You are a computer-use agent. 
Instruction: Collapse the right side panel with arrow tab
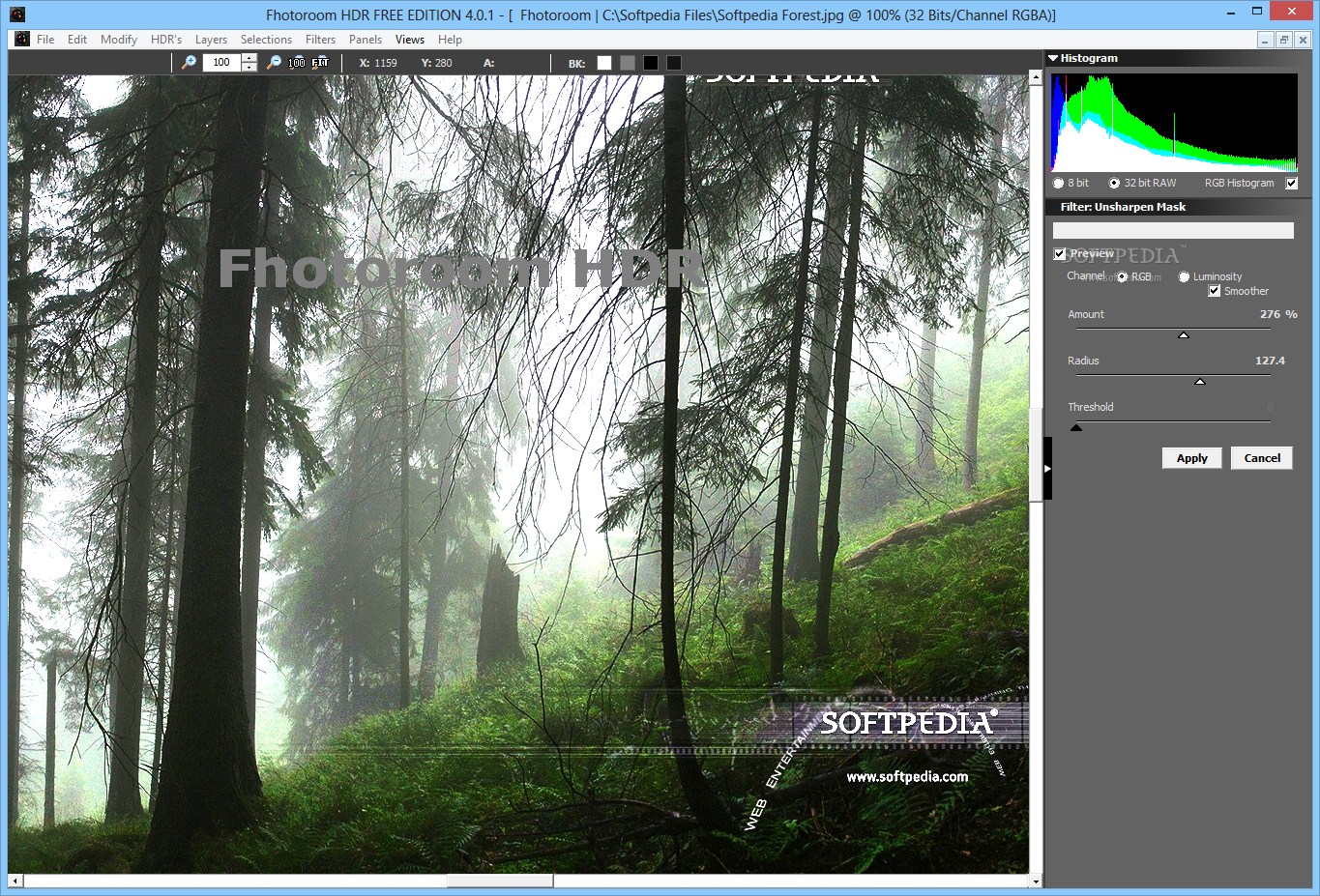(x=1047, y=468)
